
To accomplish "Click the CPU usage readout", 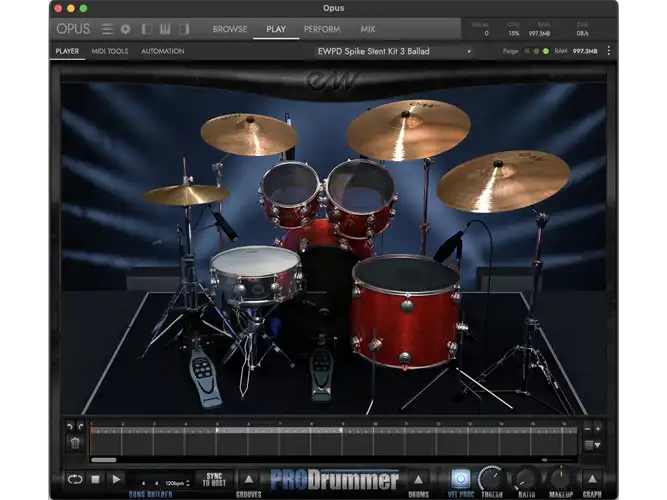I will 514,29.
